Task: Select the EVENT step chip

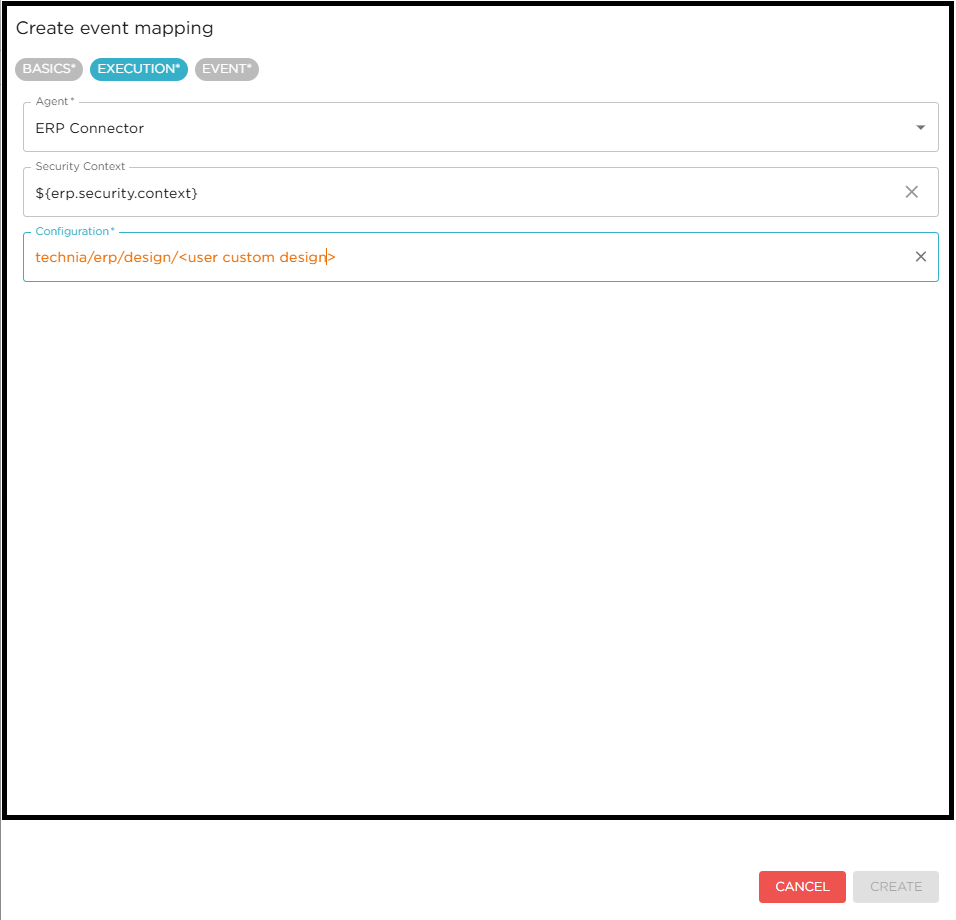Action: coord(226,69)
